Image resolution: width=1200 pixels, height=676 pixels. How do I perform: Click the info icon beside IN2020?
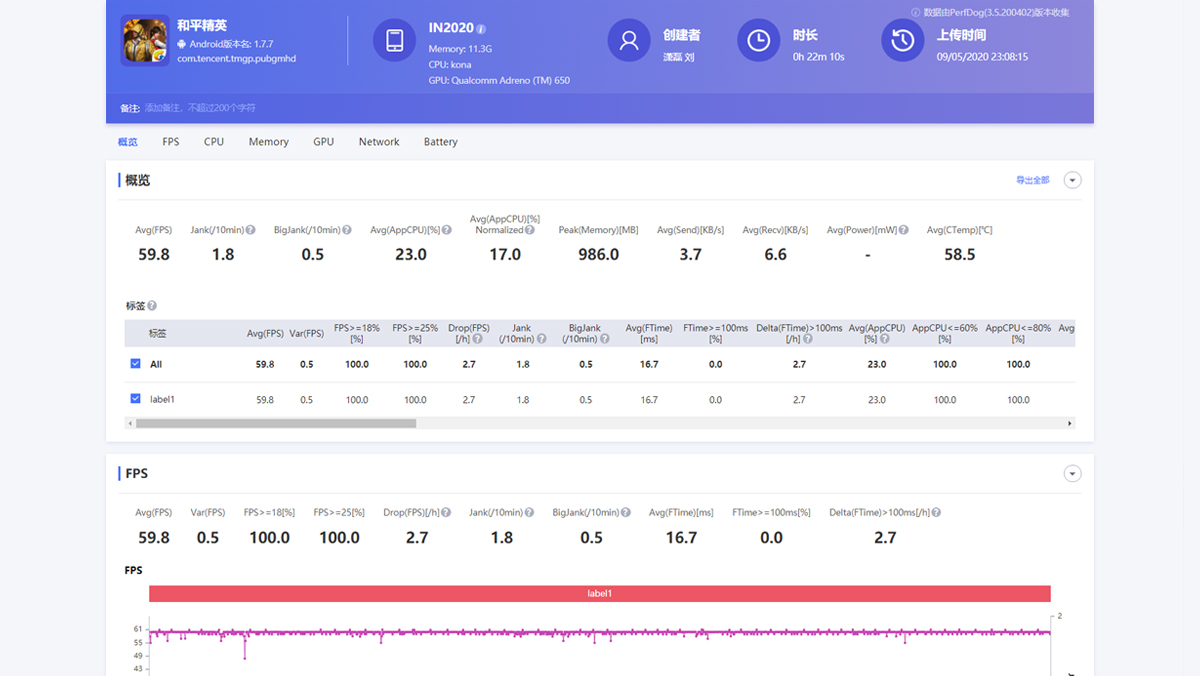click(x=482, y=29)
